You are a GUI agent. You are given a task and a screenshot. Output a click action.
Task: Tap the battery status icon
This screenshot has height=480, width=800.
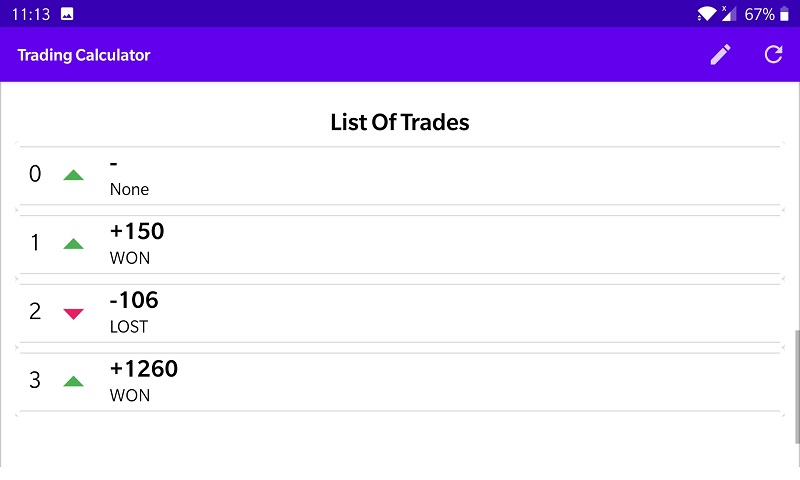click(784, 14)
